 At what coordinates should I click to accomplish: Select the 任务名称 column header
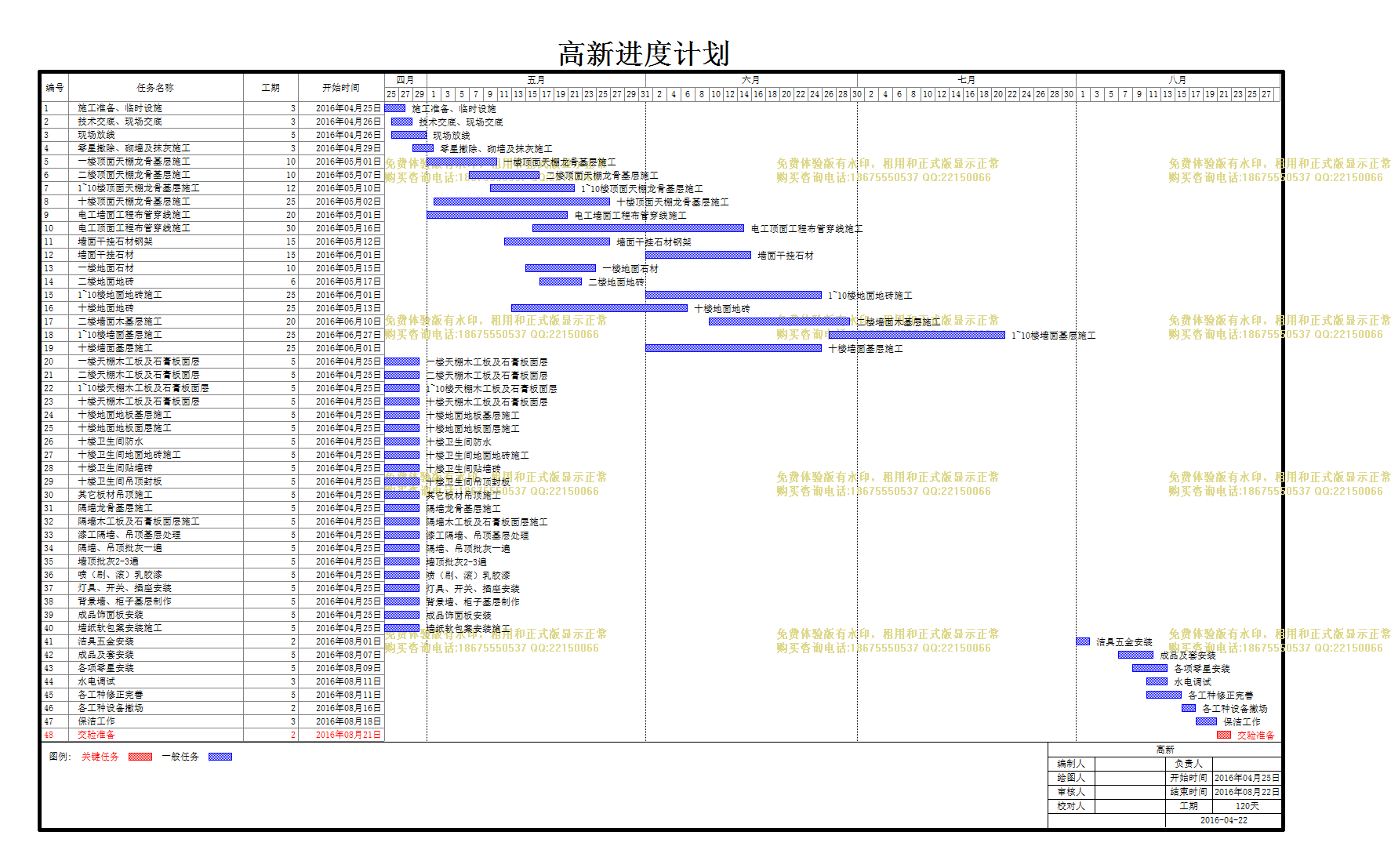[155, 88]
